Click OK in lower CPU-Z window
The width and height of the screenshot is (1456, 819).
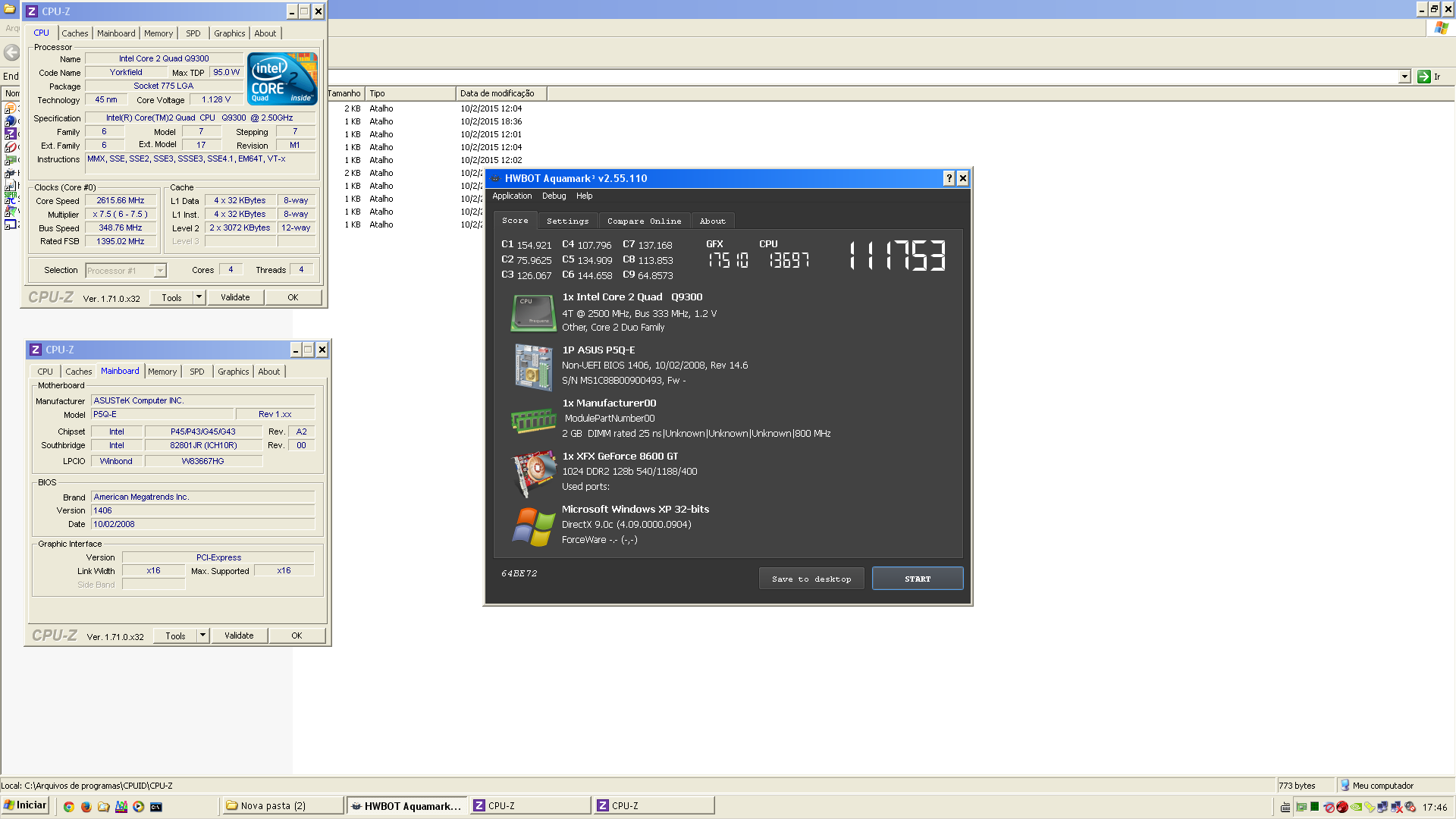297,635
